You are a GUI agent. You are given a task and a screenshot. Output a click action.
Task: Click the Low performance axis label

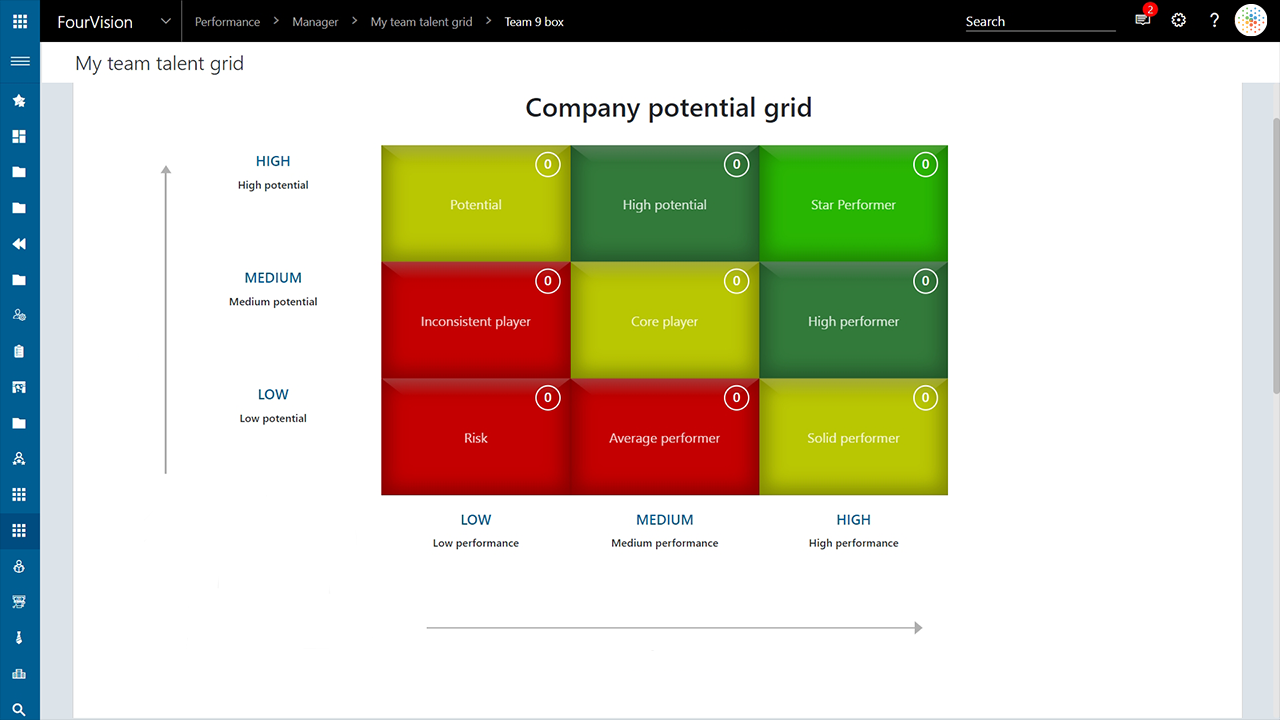pyautogui.click(x=476, y=543)
